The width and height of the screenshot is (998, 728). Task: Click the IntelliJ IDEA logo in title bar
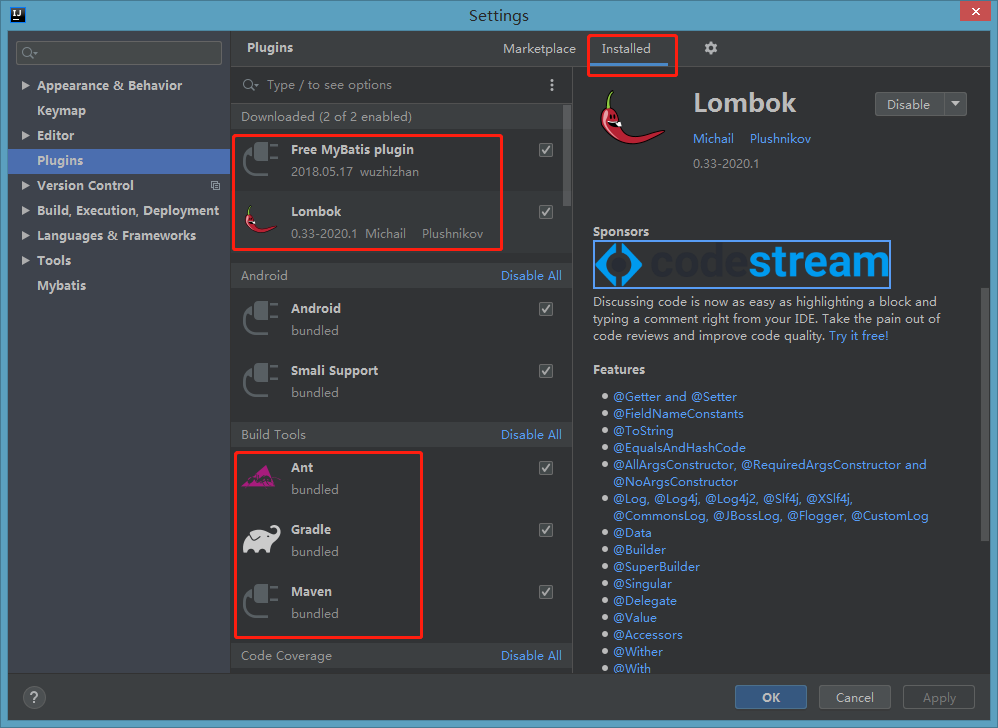[18, 15]
